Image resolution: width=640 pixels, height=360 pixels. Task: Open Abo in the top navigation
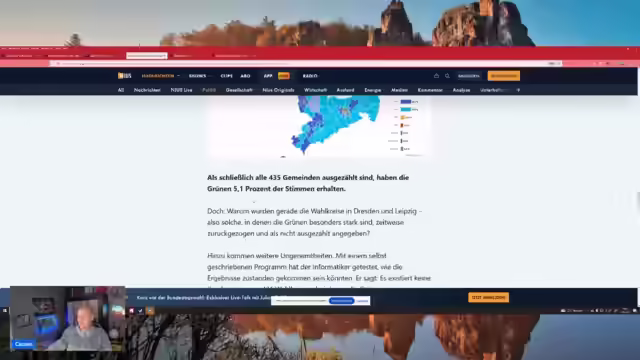pos(245,76)
